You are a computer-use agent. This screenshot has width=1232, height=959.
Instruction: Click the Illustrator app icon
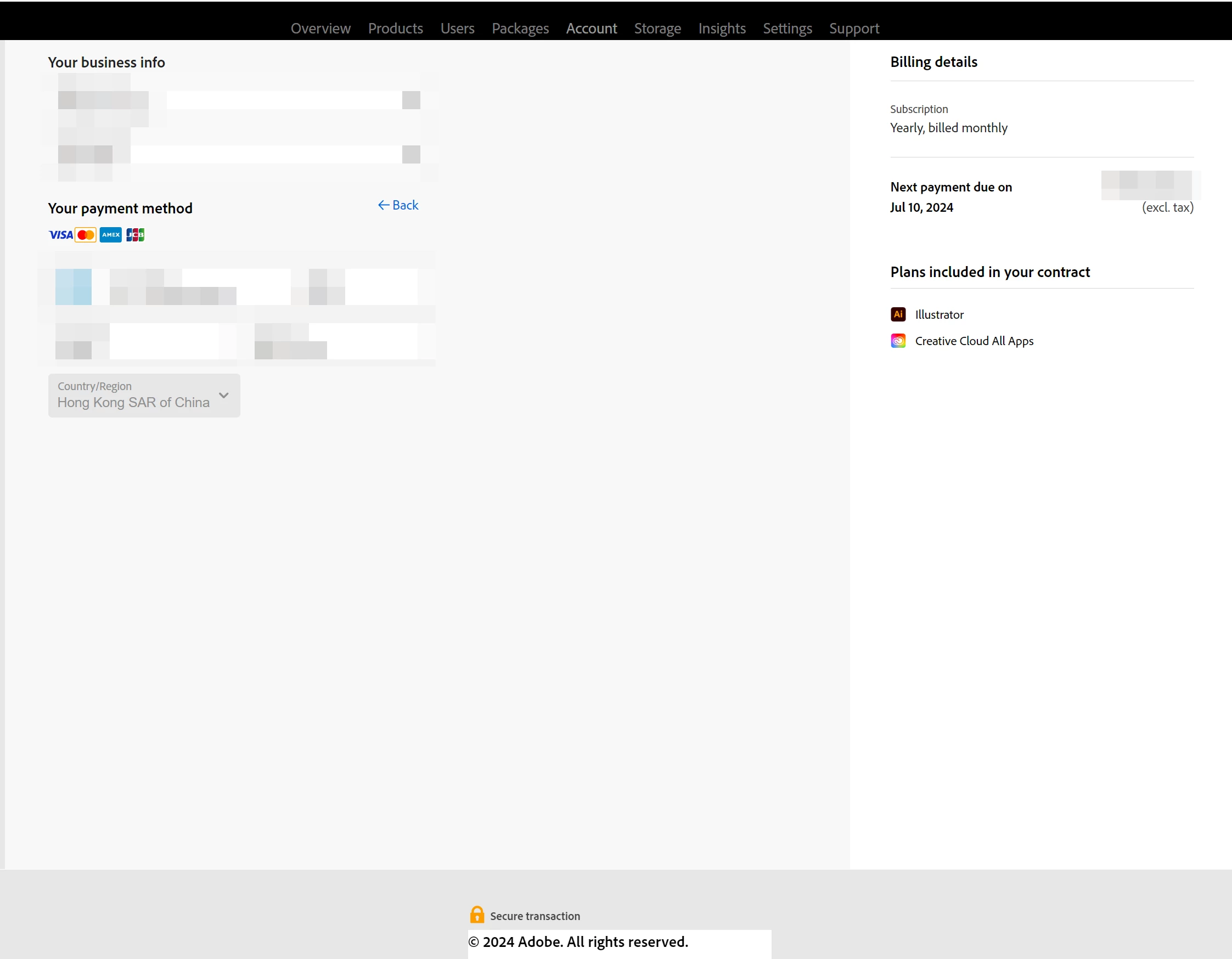[x=898, y=314]
